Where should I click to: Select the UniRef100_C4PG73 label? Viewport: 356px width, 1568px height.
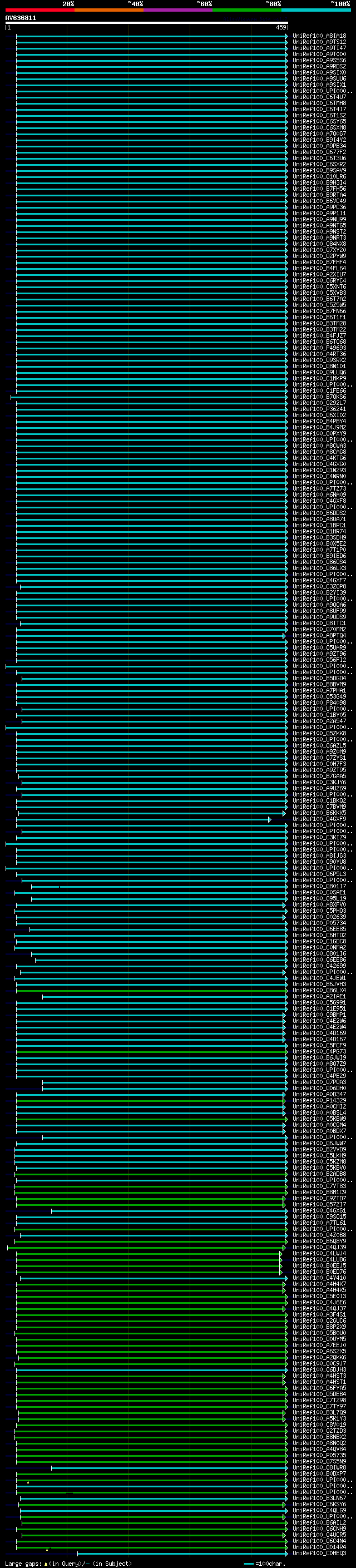tap(319, 1051)
